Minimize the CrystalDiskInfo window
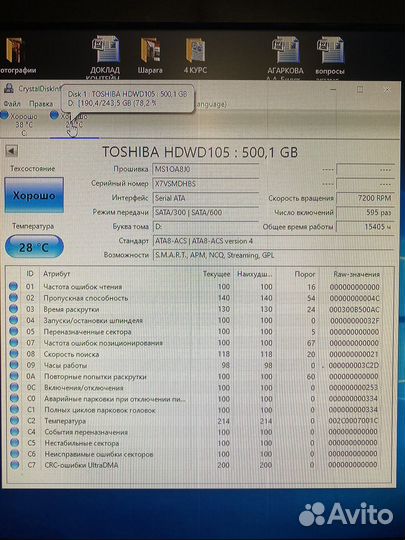The image size is (405, 540). pyautogui.click(x=333, y=90)
